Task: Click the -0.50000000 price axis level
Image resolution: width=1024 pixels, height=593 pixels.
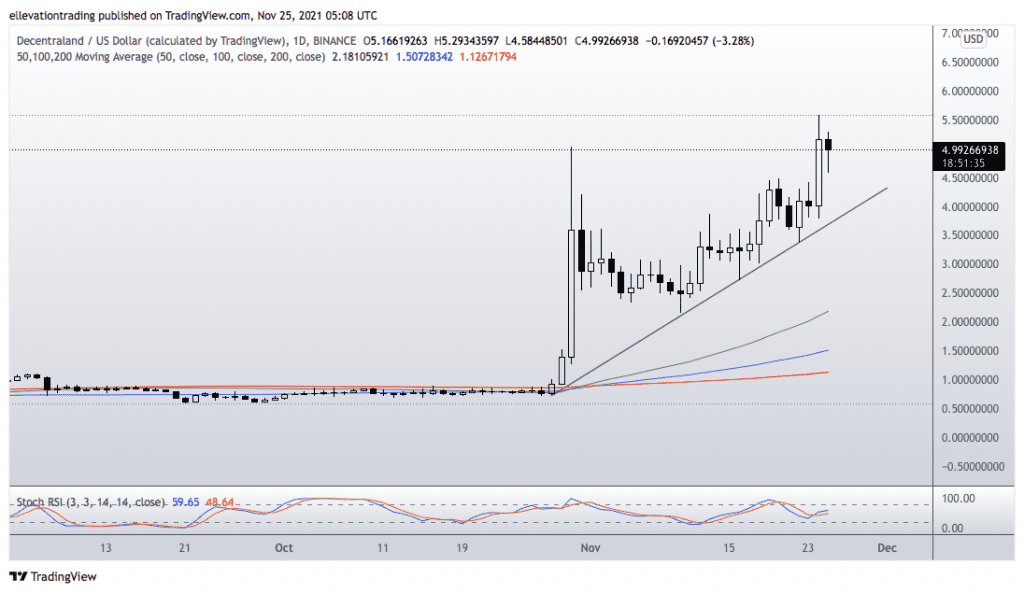Action: 968,467
